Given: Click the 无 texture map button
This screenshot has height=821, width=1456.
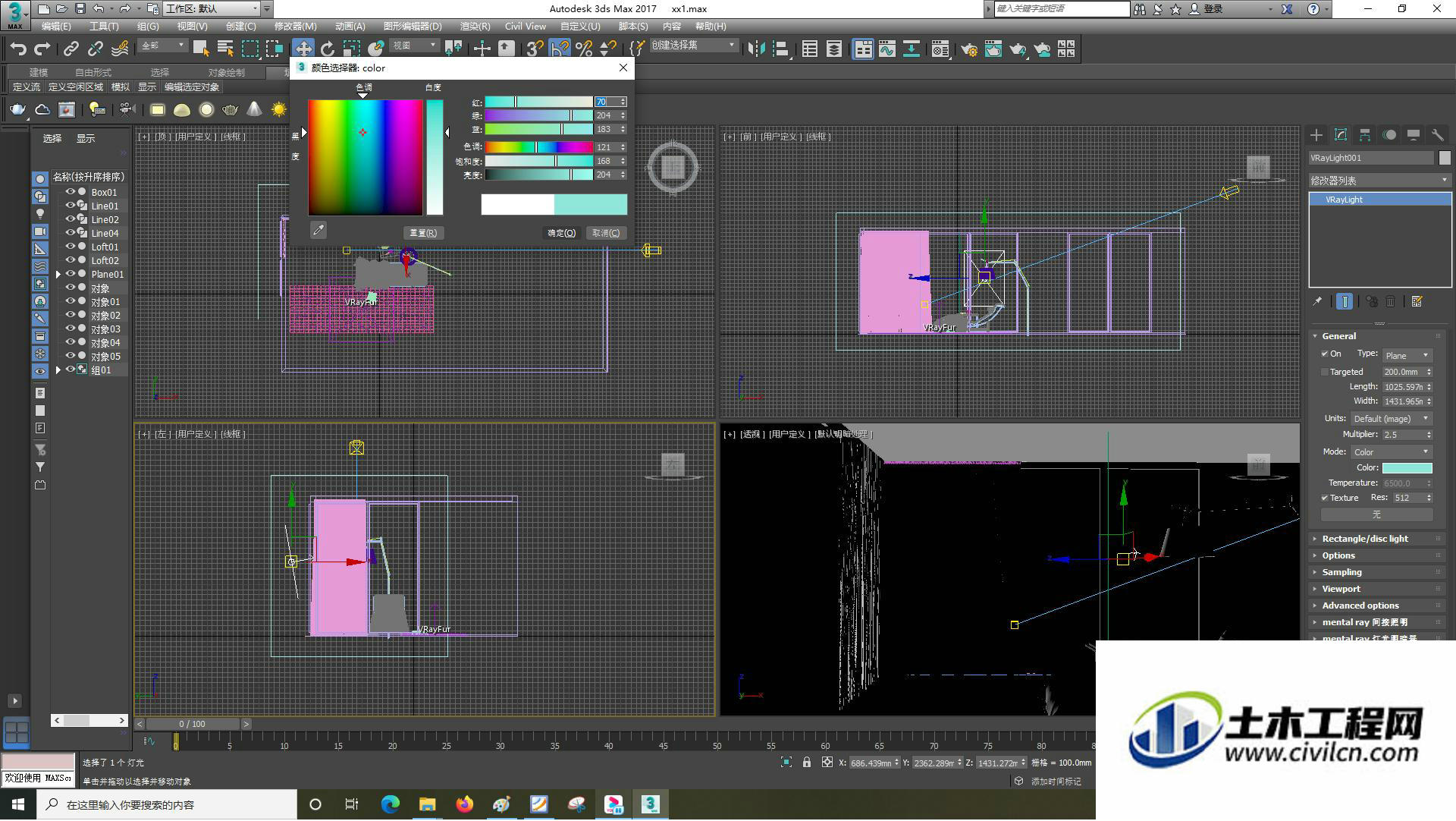Looking at the screenshot, I should click(x=1376, y=514).
